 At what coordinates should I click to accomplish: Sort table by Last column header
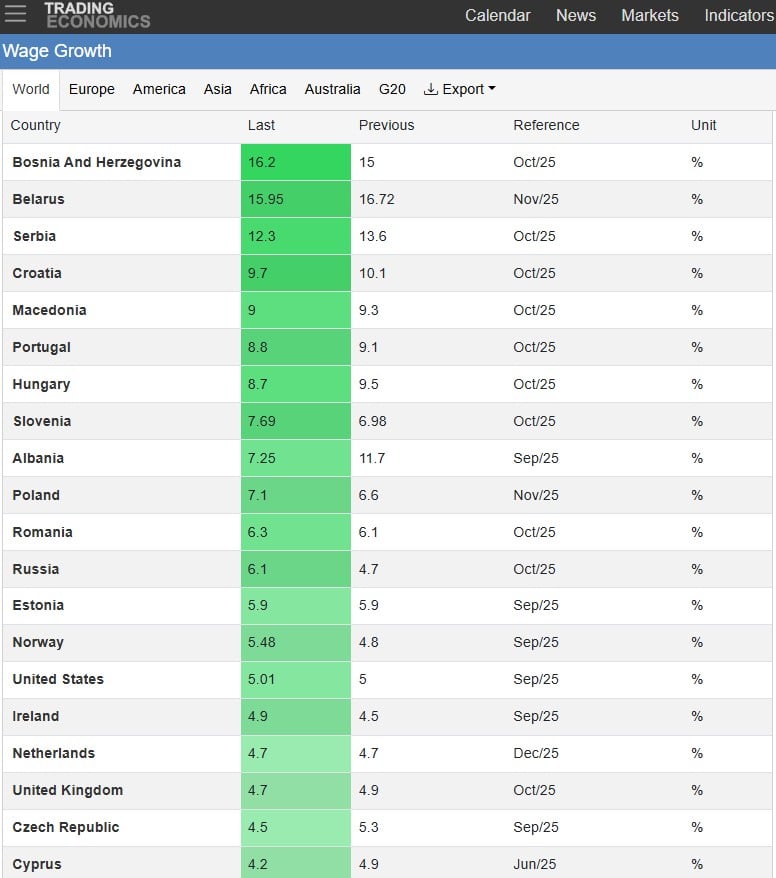[x=261, y=125]
